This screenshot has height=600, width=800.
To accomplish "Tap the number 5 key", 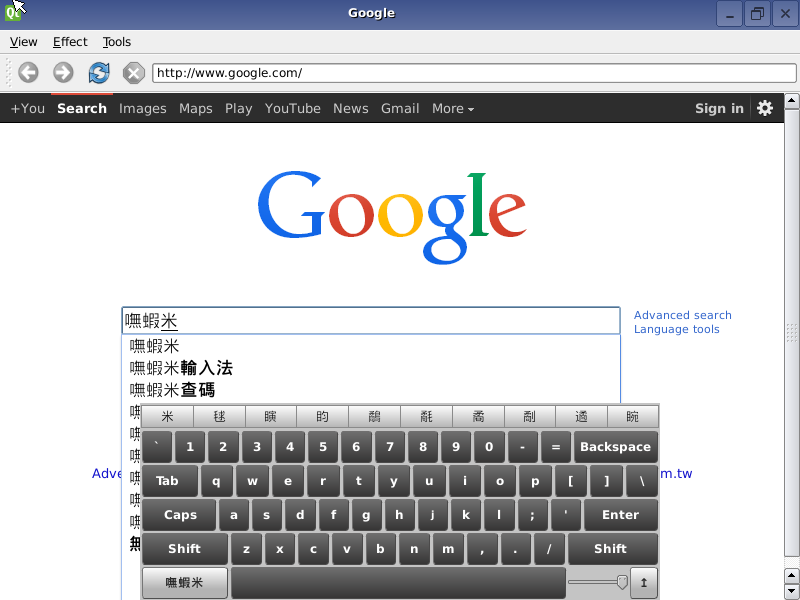I will pyautogui.click(x=323, y=447).
